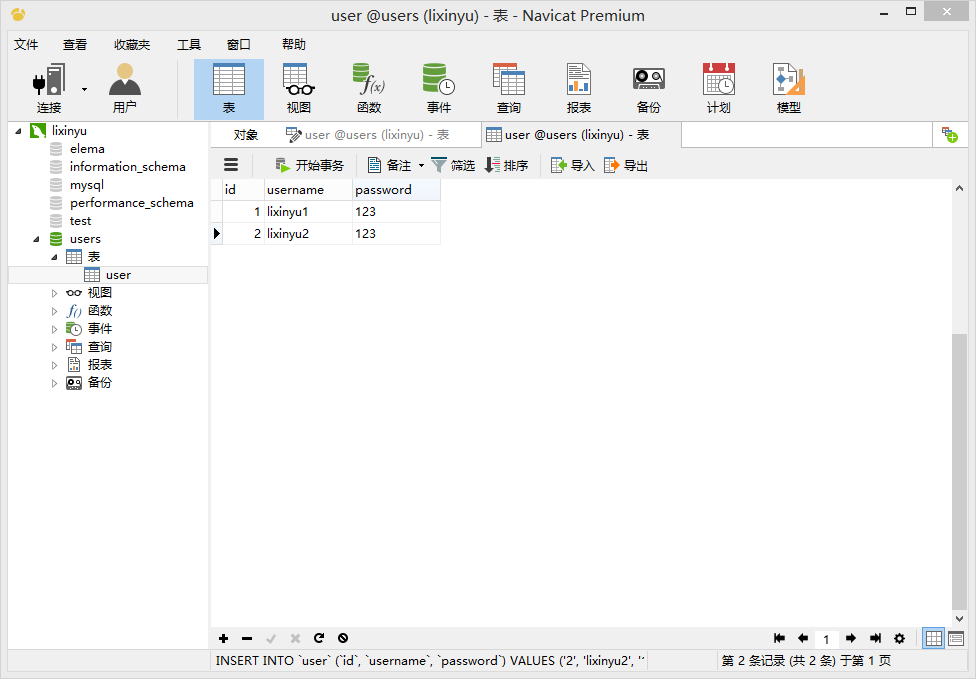Open the 模型 model toolbar button

789,89
